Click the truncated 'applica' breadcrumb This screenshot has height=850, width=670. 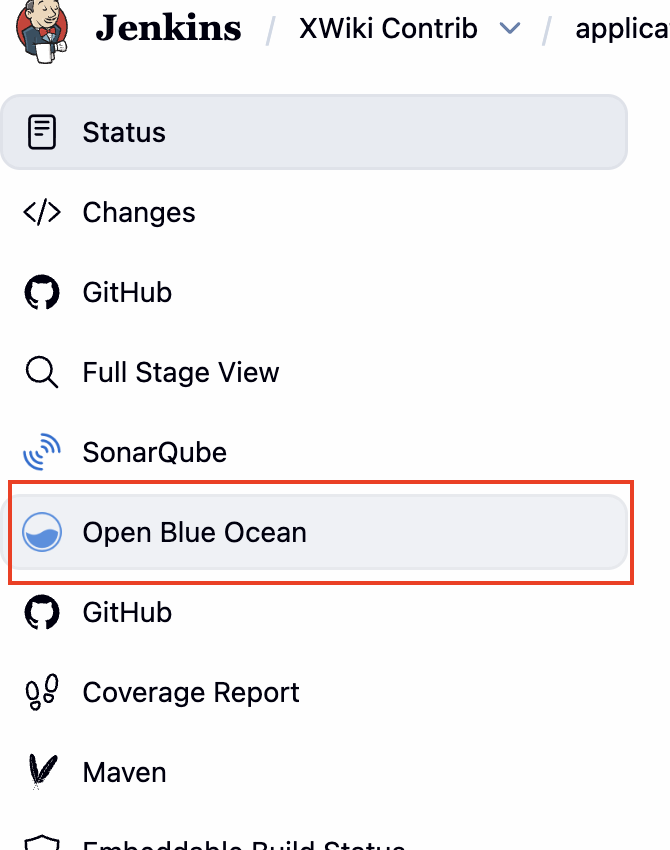(x=621, y=28)
